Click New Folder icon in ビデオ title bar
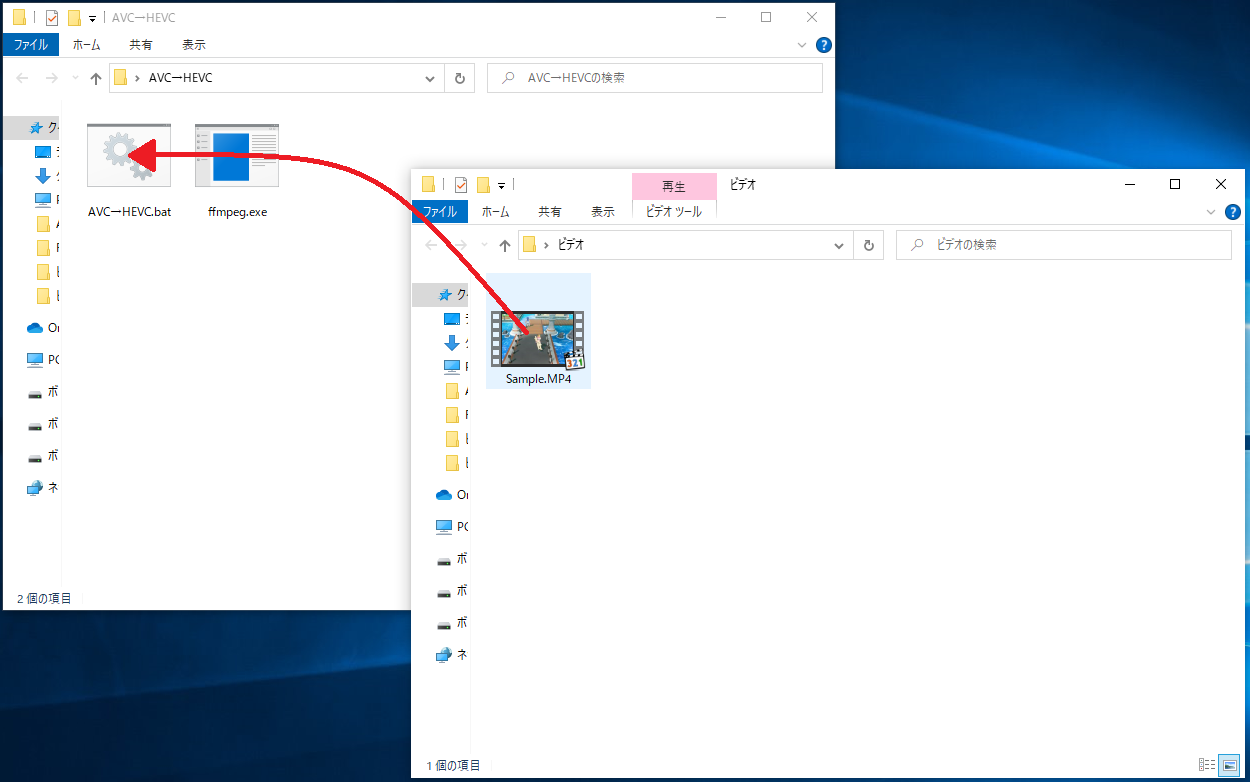Image resolution: width=1250 pixels, height=782 pixels. pyautogui.click(x=483, y=184)
